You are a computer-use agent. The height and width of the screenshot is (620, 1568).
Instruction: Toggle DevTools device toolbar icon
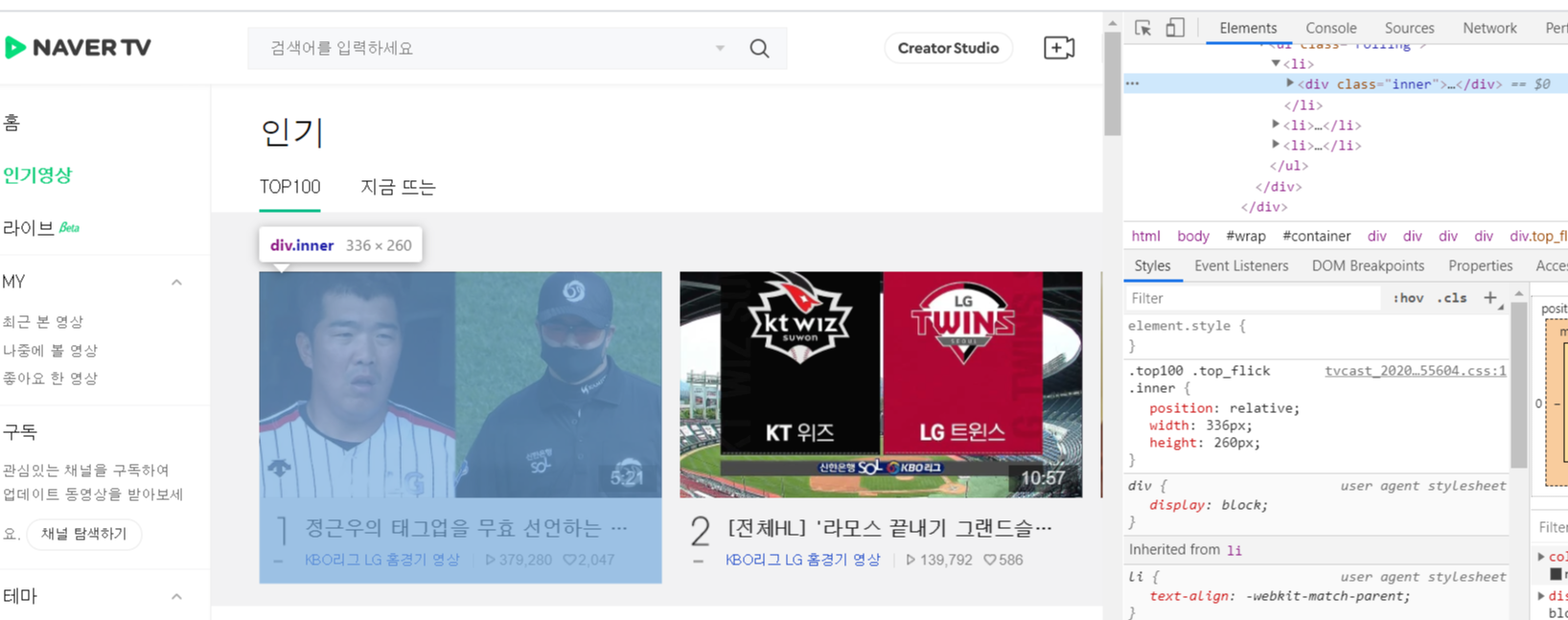[1175, 28]
